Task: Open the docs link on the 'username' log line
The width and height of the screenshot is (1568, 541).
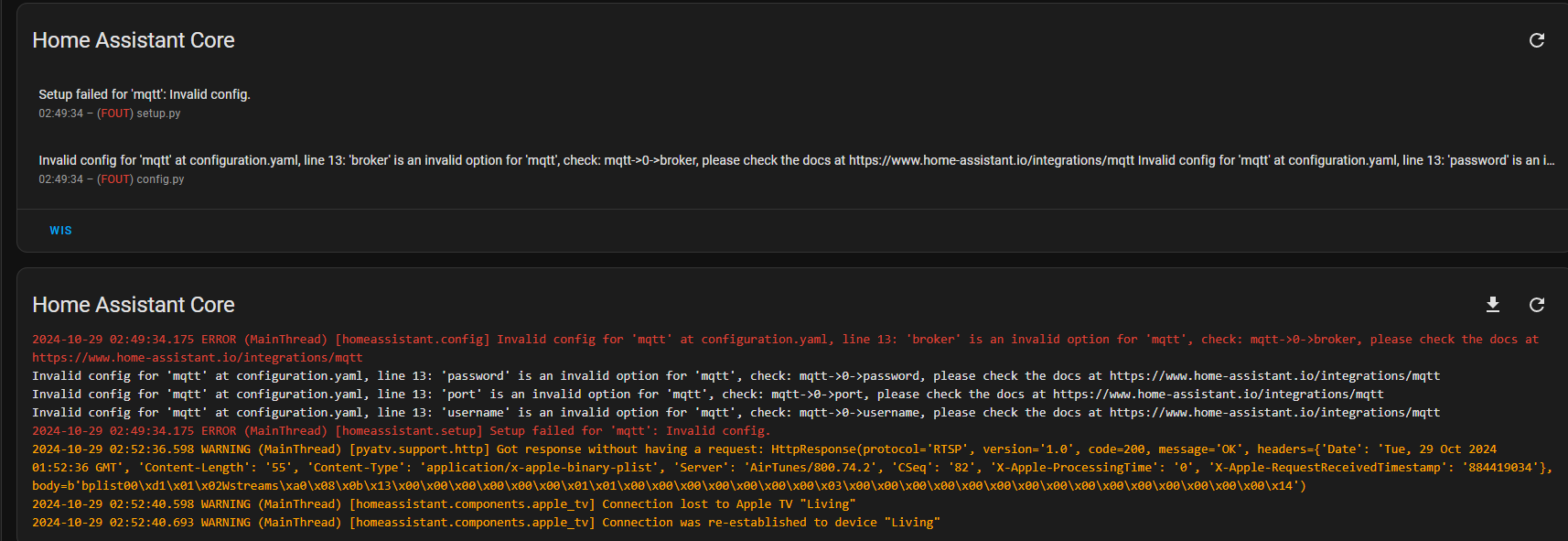Action: [x=1274, y=413]
